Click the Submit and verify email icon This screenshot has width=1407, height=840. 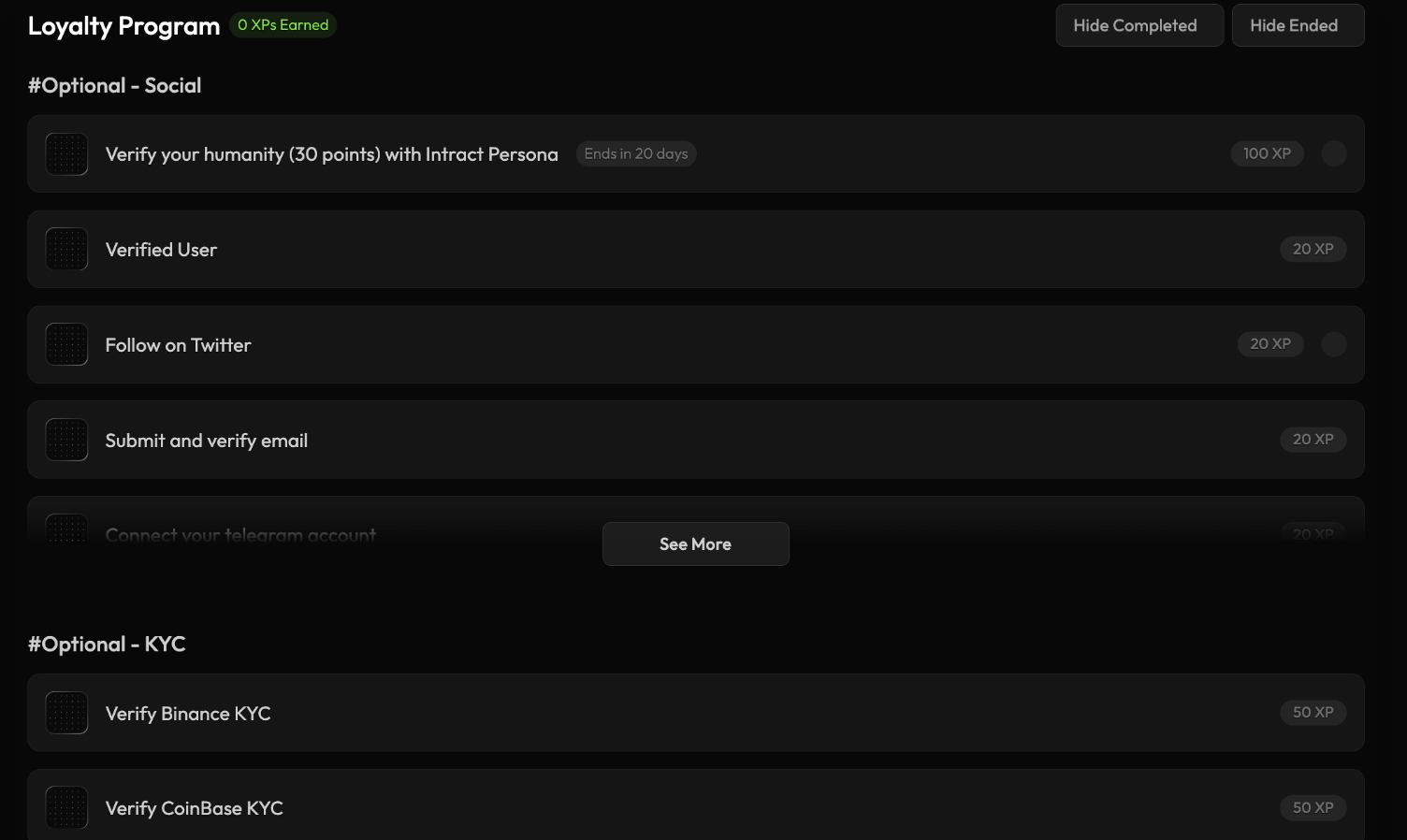tap(66, 441)
